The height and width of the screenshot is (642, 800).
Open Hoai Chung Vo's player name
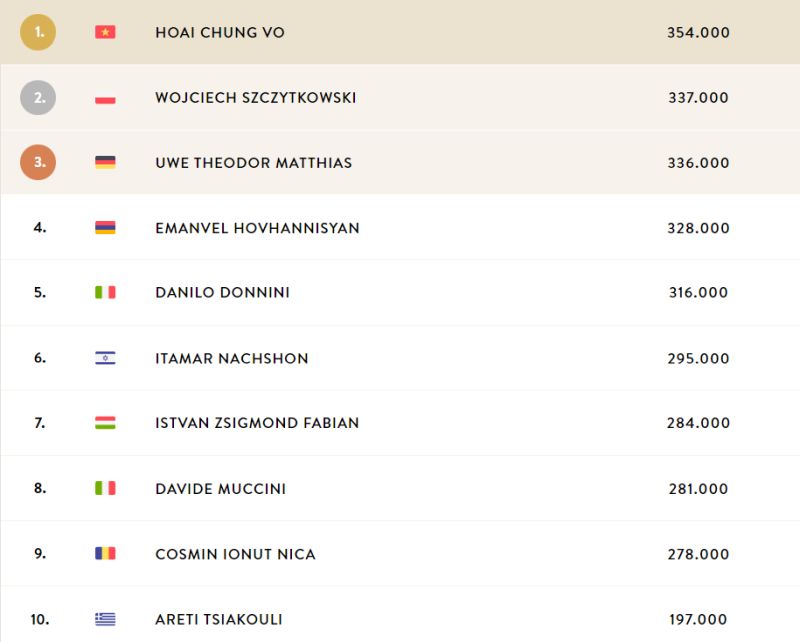(x=220, y=33)
